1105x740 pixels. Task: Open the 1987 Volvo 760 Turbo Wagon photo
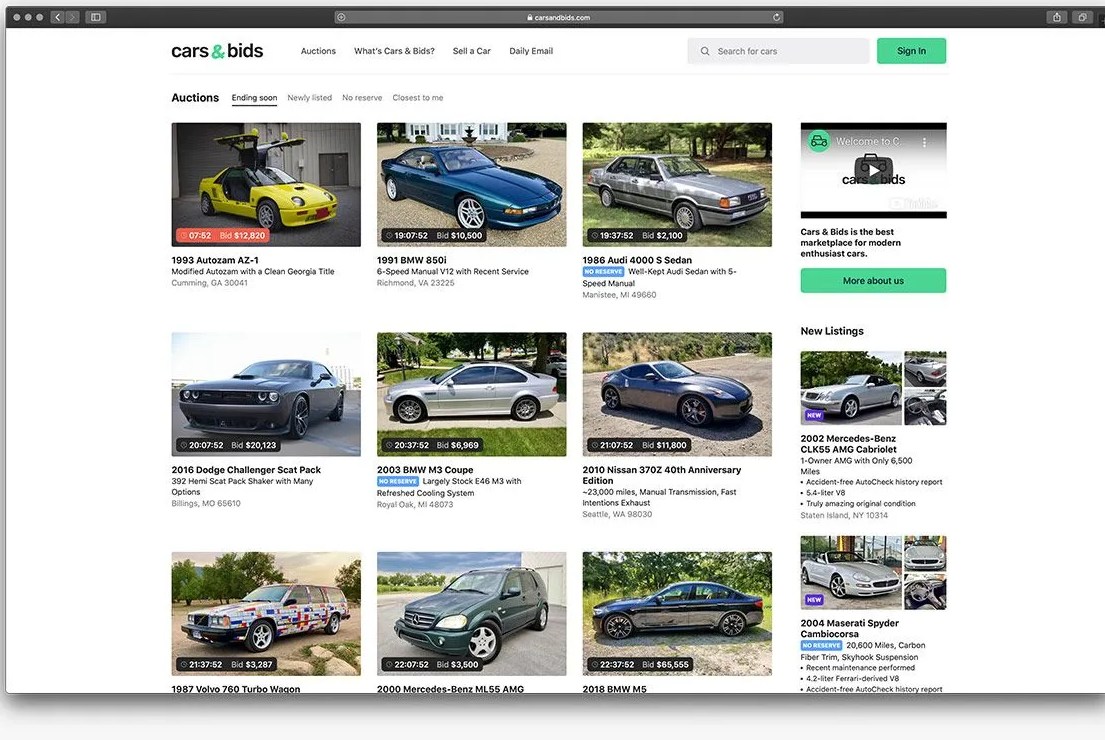point(266,613)
